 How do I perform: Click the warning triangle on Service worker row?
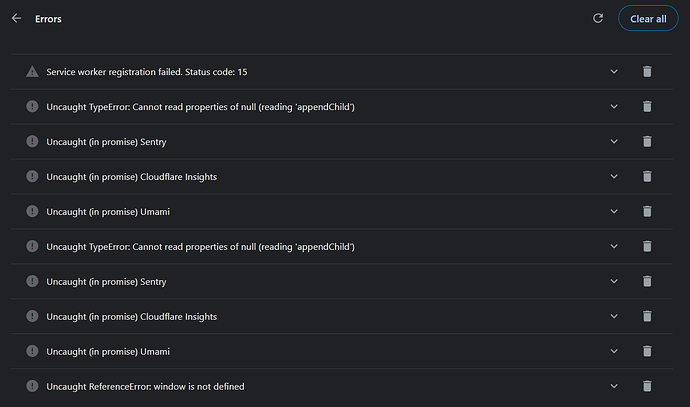(x=32, y=72)
